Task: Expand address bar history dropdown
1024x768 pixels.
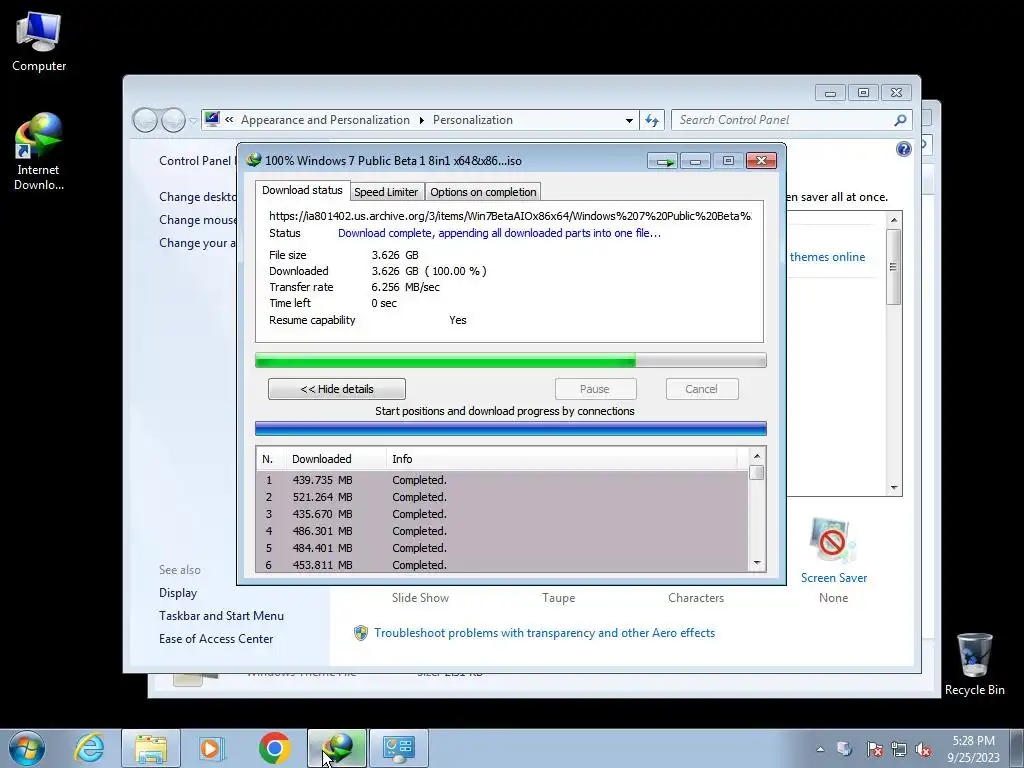Action: (x=629, y=120)
